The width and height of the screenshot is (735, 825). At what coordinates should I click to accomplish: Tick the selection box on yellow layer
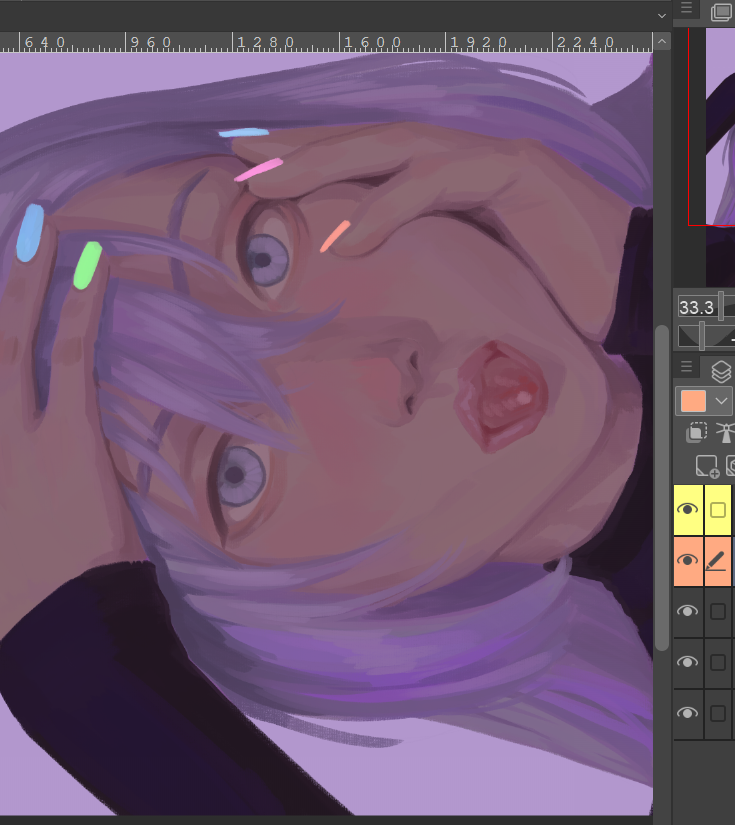718,510
